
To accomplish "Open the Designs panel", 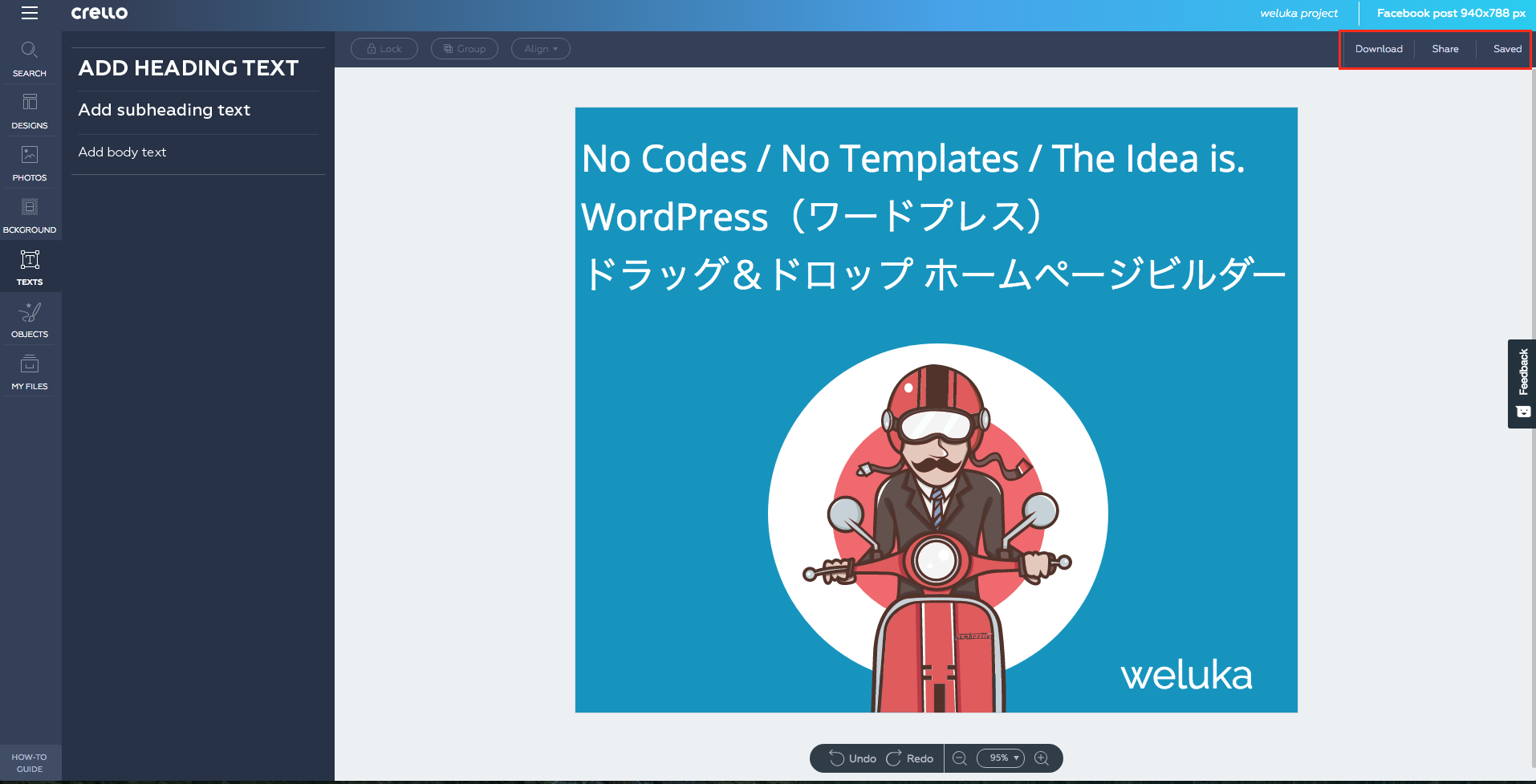I will [30, 112].
